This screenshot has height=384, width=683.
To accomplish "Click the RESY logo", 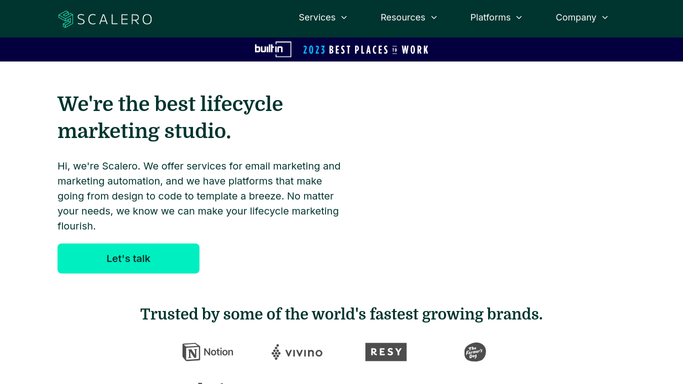I will pyautogui.click(x=386, y=352).
